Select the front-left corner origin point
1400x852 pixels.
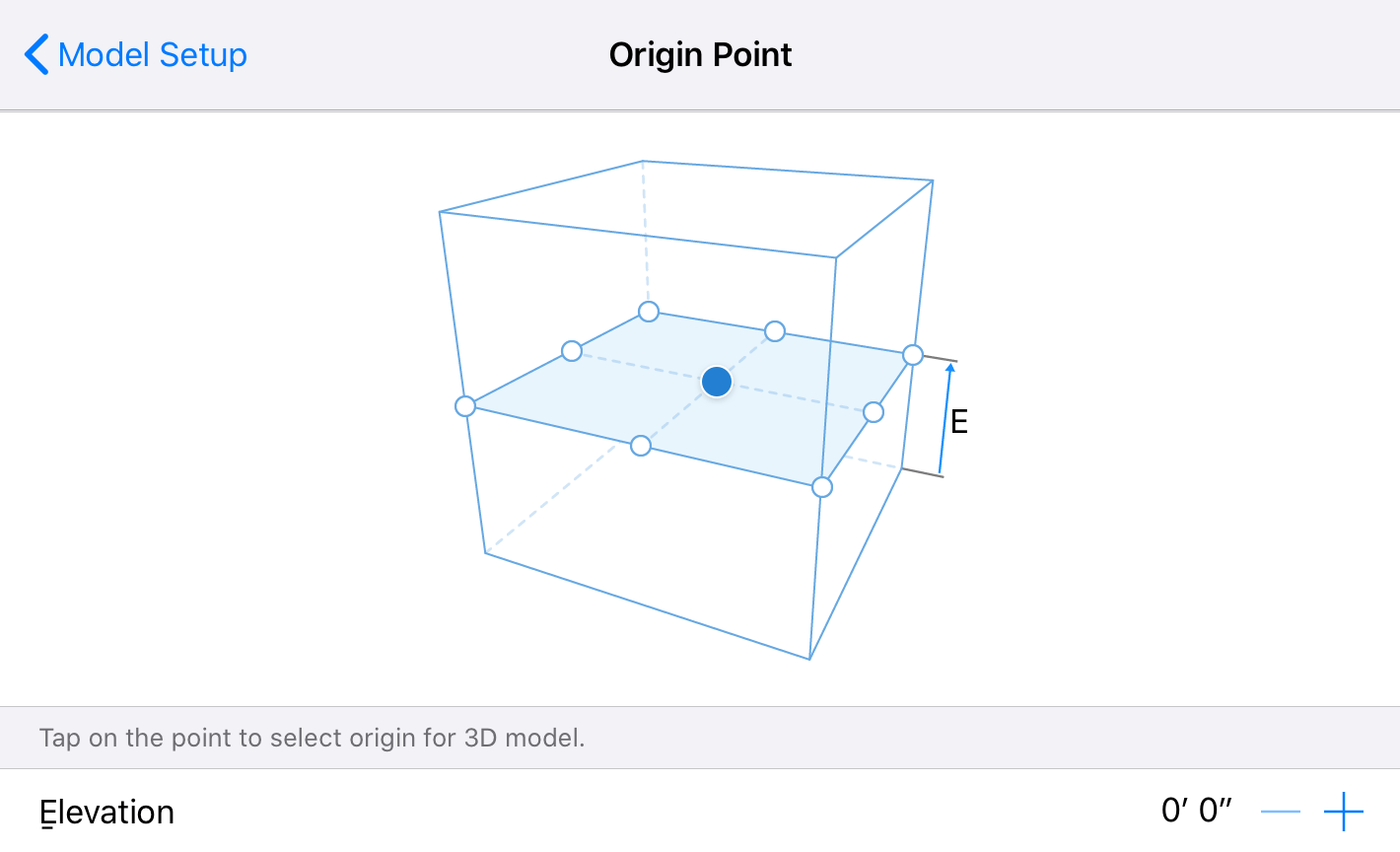(x=466, y=405)
